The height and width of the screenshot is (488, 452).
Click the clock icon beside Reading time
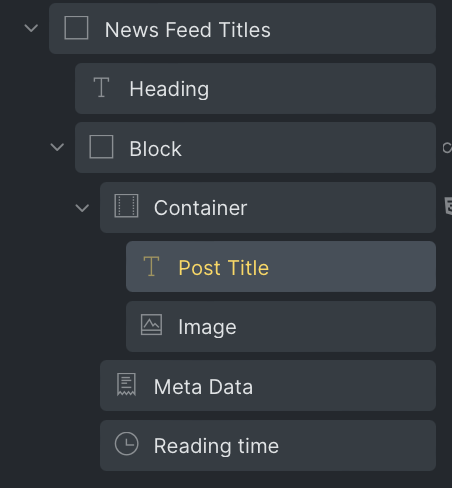(x=126, y=444)
